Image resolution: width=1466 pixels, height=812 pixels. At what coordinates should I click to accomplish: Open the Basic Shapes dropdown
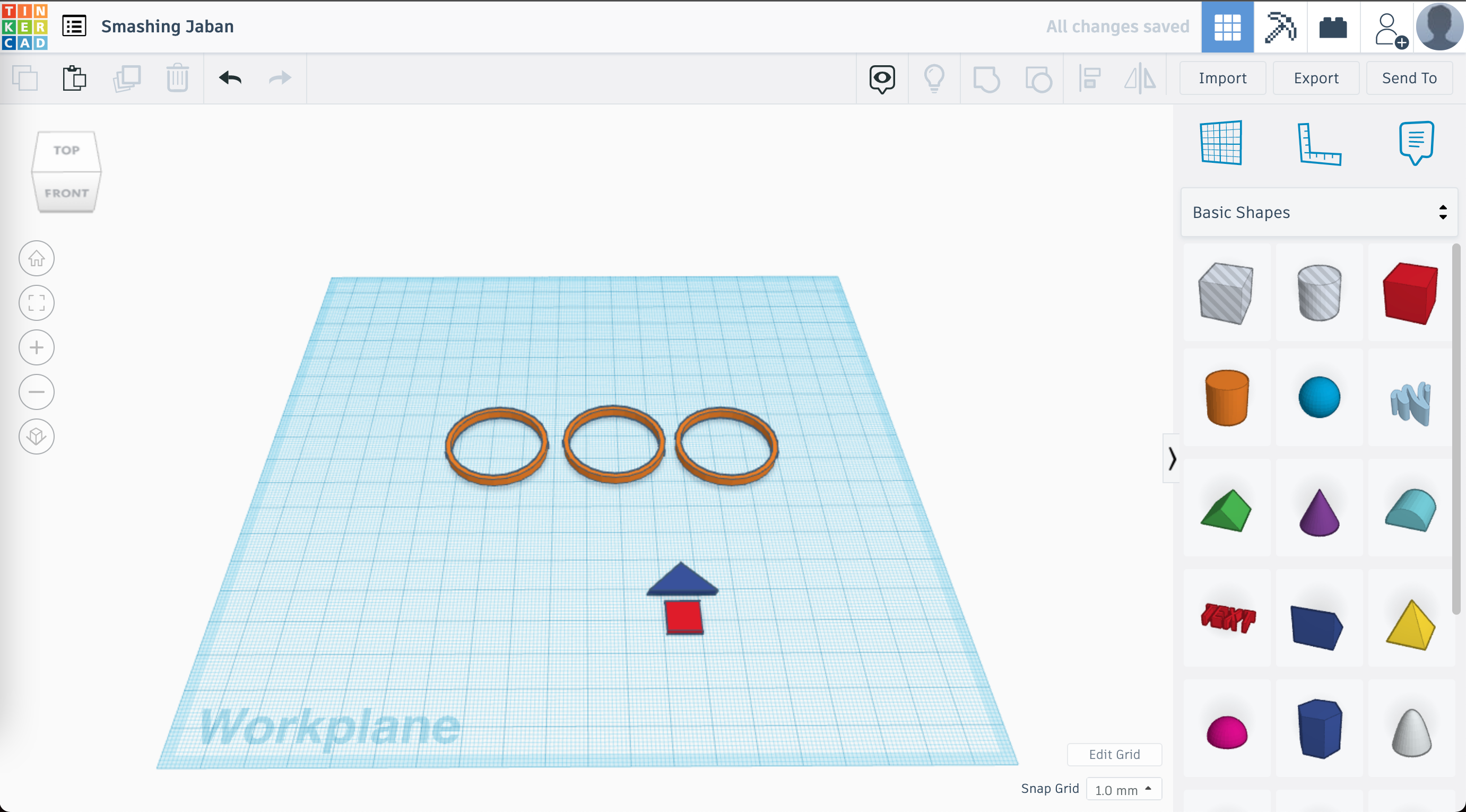pos(1318,212)
